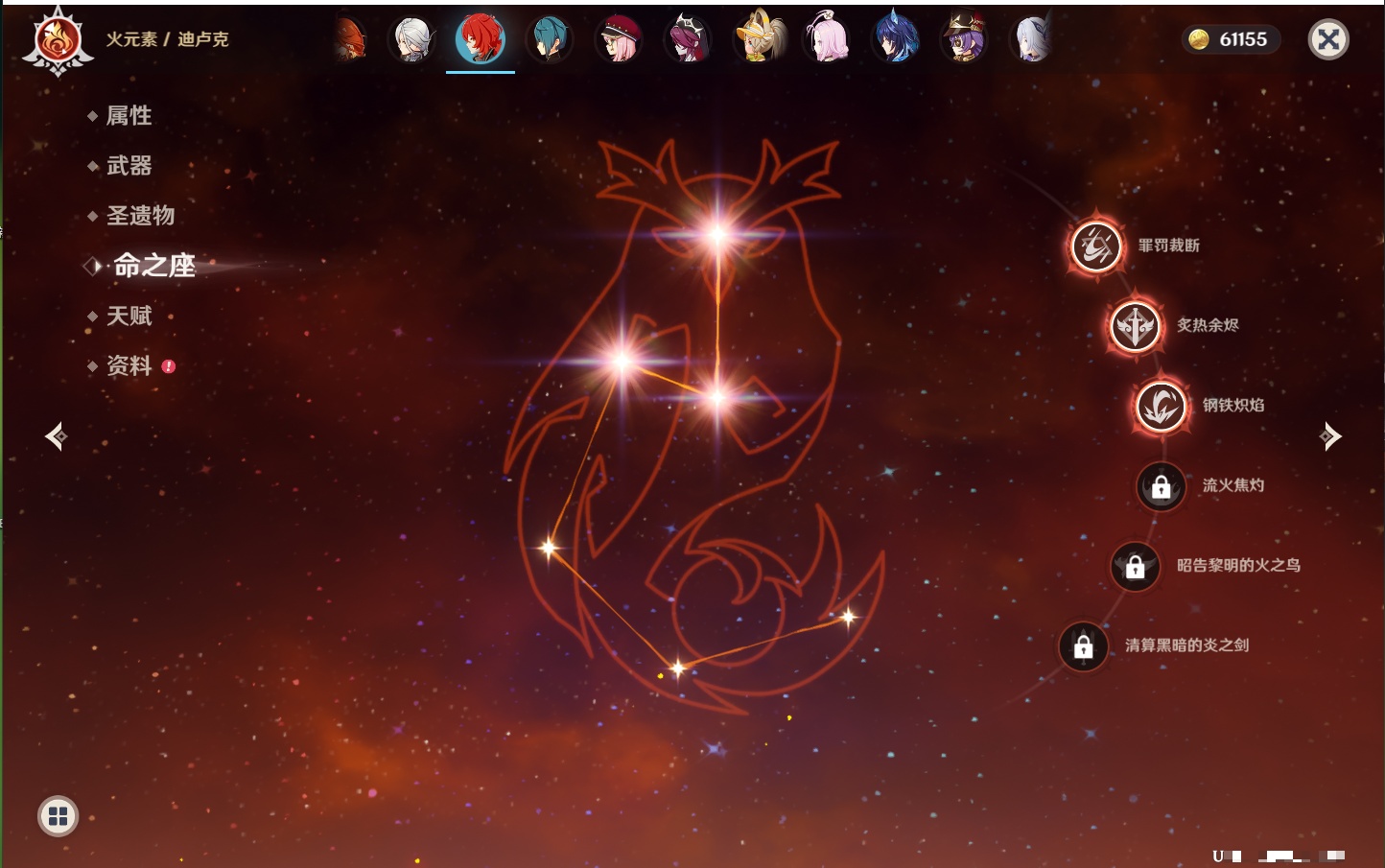Open the 资料 profile tab
The width and height of the screenshot is (1385, 868).
[x=129, y=365]
